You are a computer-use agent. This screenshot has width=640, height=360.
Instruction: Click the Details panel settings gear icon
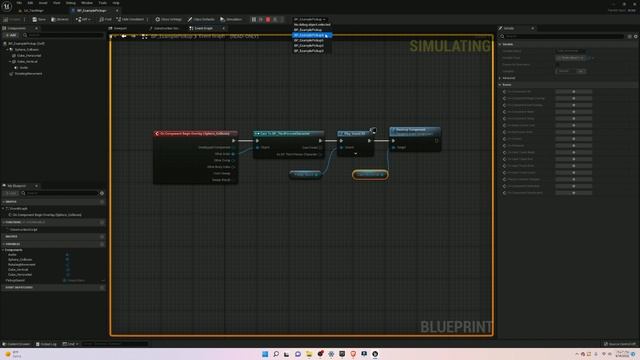tap(636, 36)
